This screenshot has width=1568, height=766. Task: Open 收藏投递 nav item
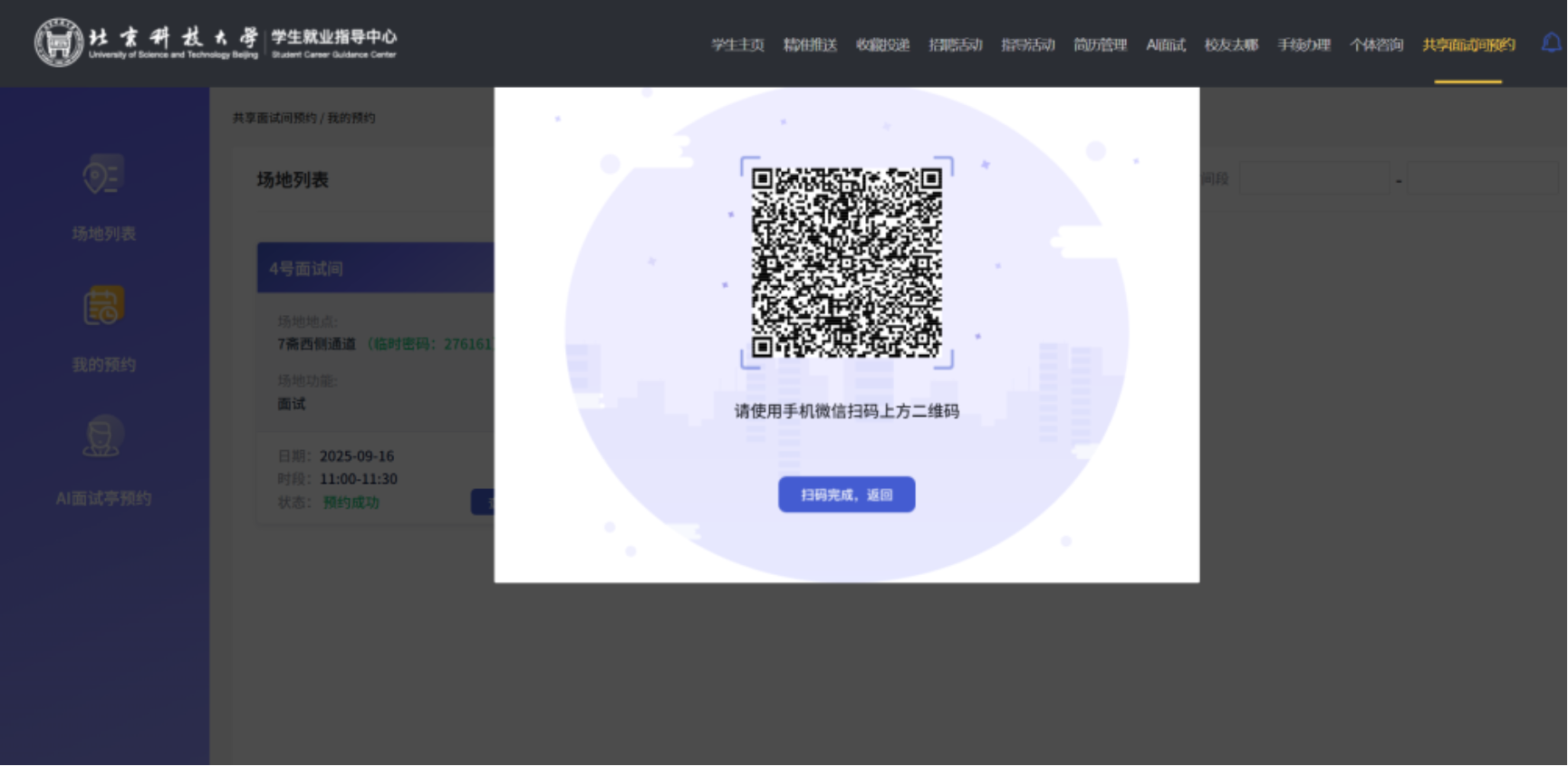pyautogui.click(x=882, y=44)
